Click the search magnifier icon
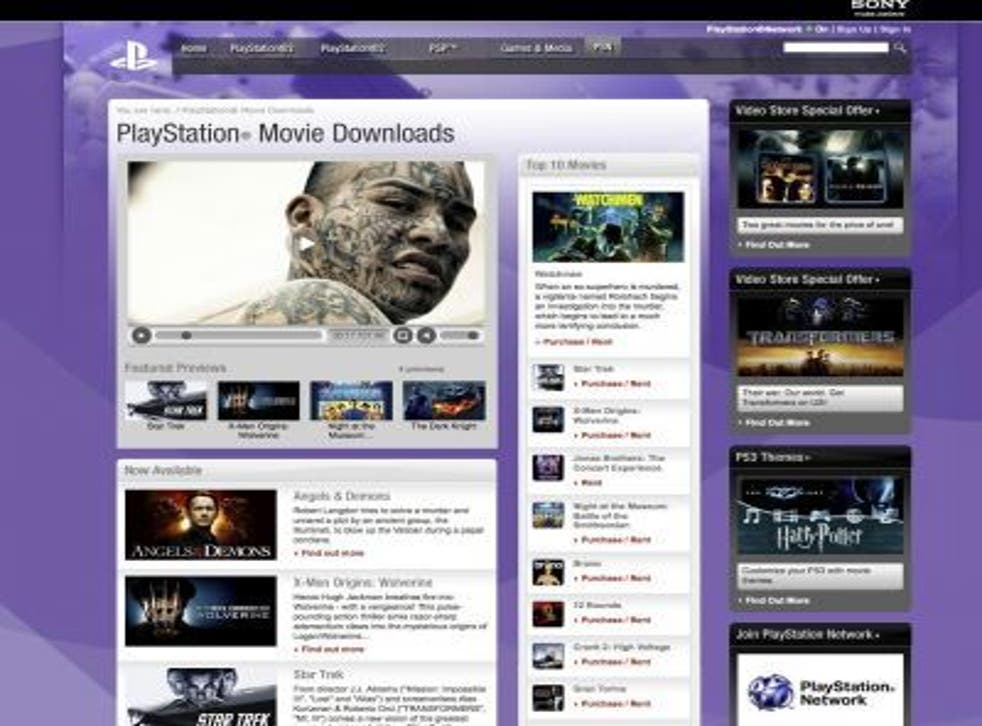 coord(900,48)
